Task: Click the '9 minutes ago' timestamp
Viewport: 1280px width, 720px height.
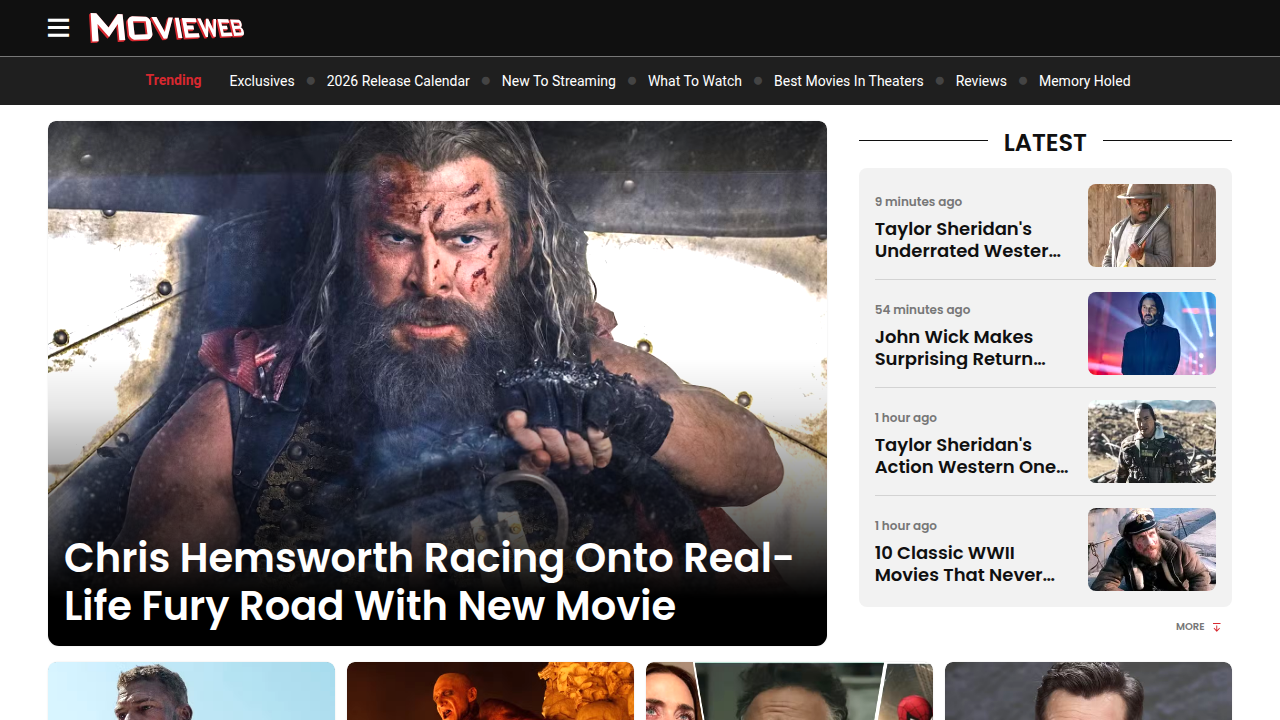Action: coord(918,202)
